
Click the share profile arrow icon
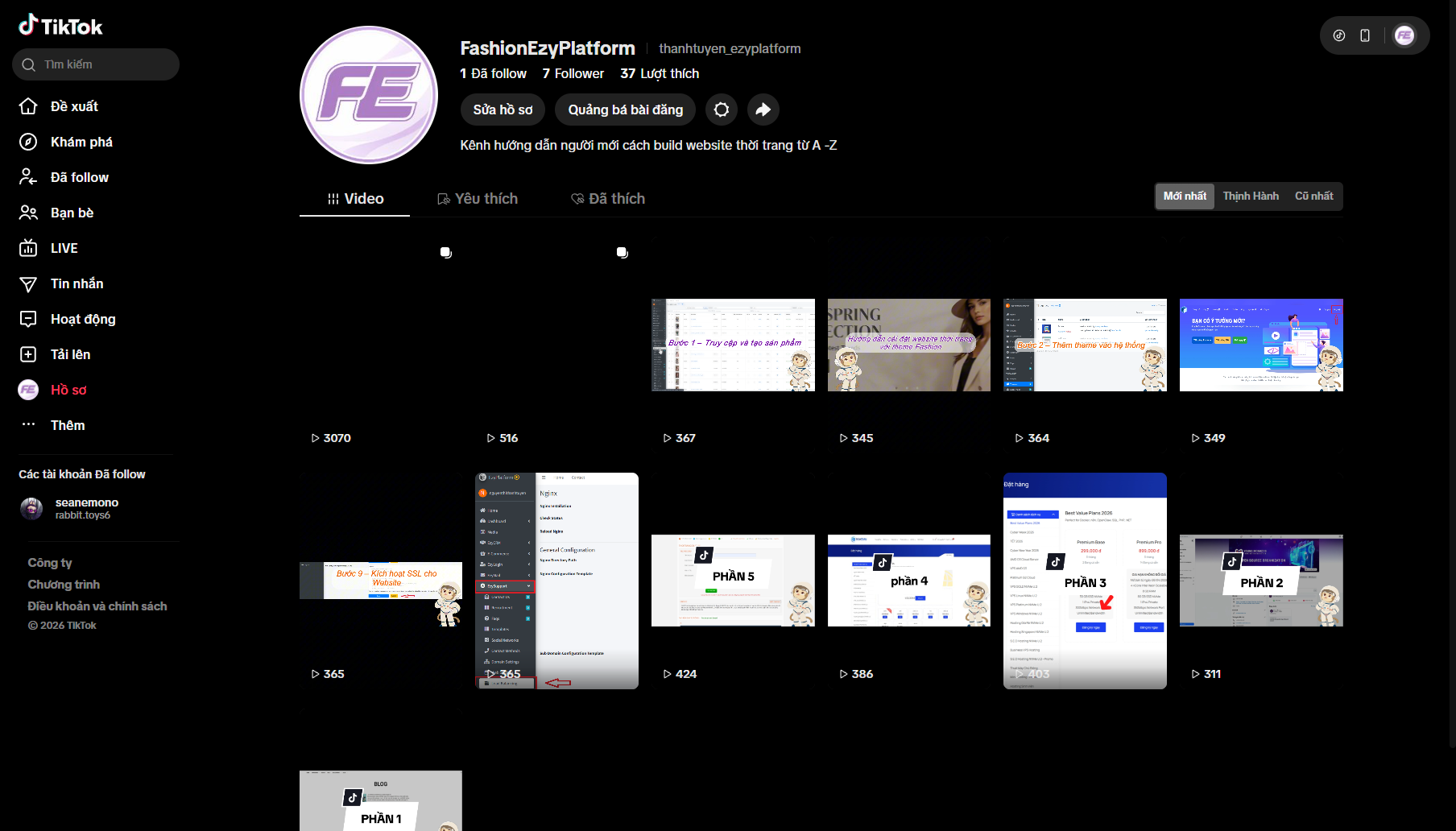coord(763,110)
